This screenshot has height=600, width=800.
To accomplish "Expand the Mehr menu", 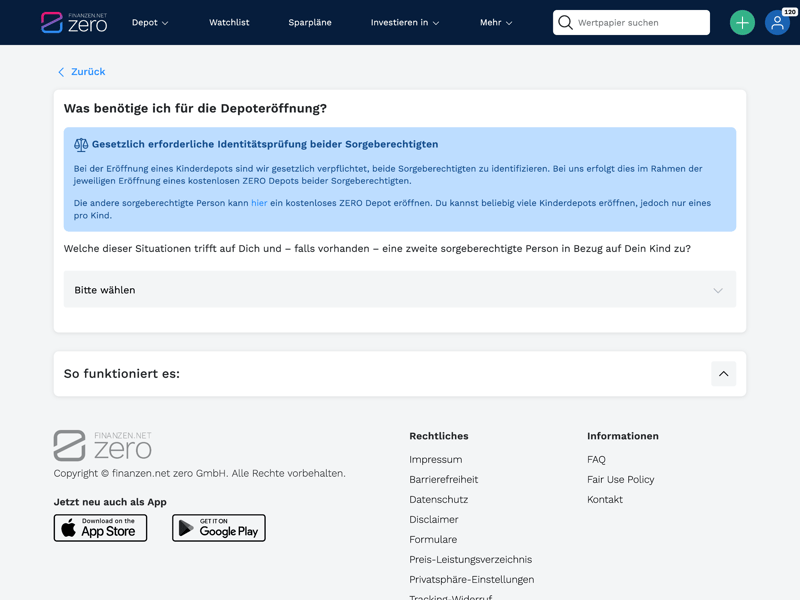I will pos(495,22).
